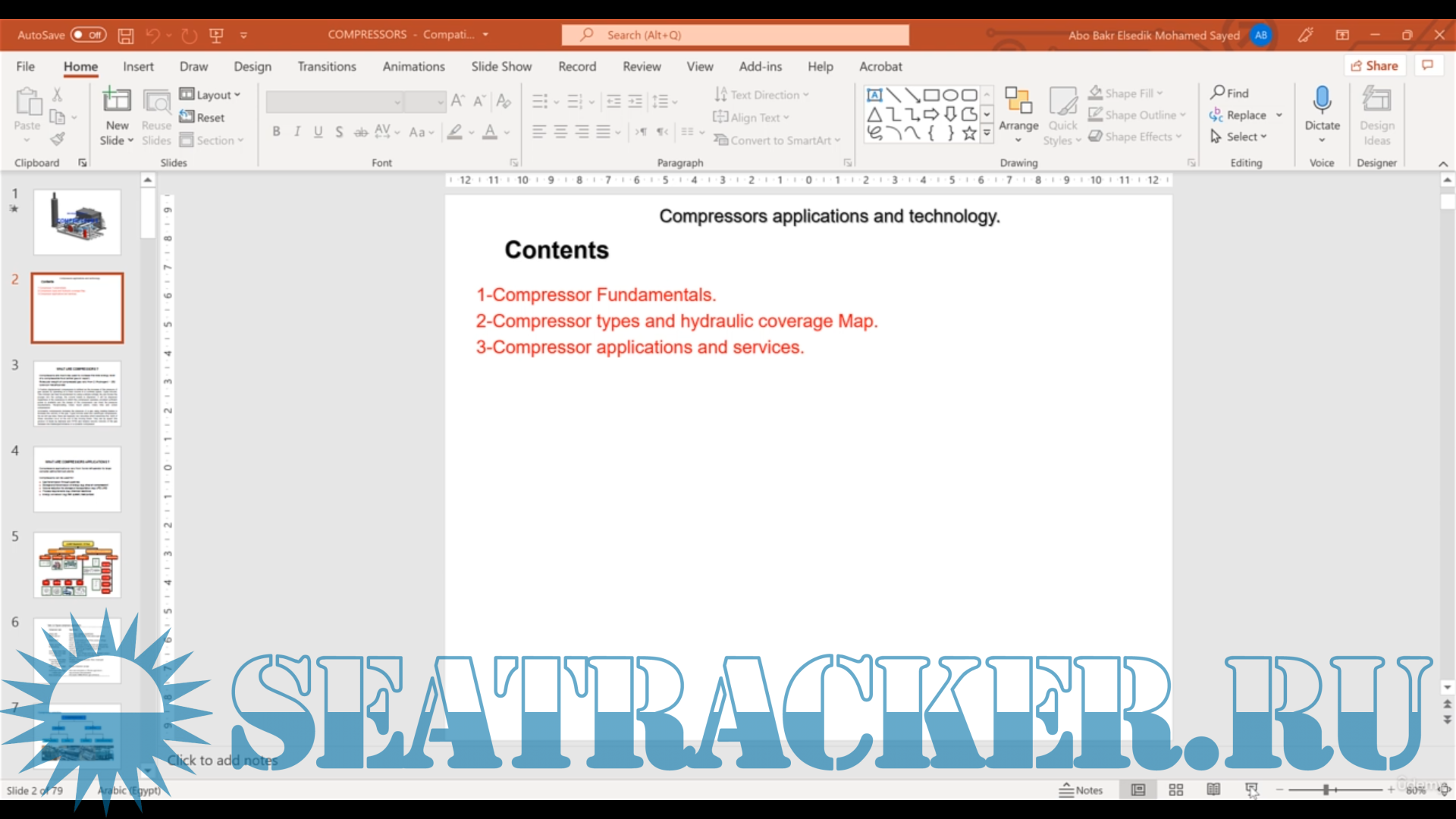This screenshot has height=819, width=1456.
Task: Click the Share button
Action: pos(1374,66)
